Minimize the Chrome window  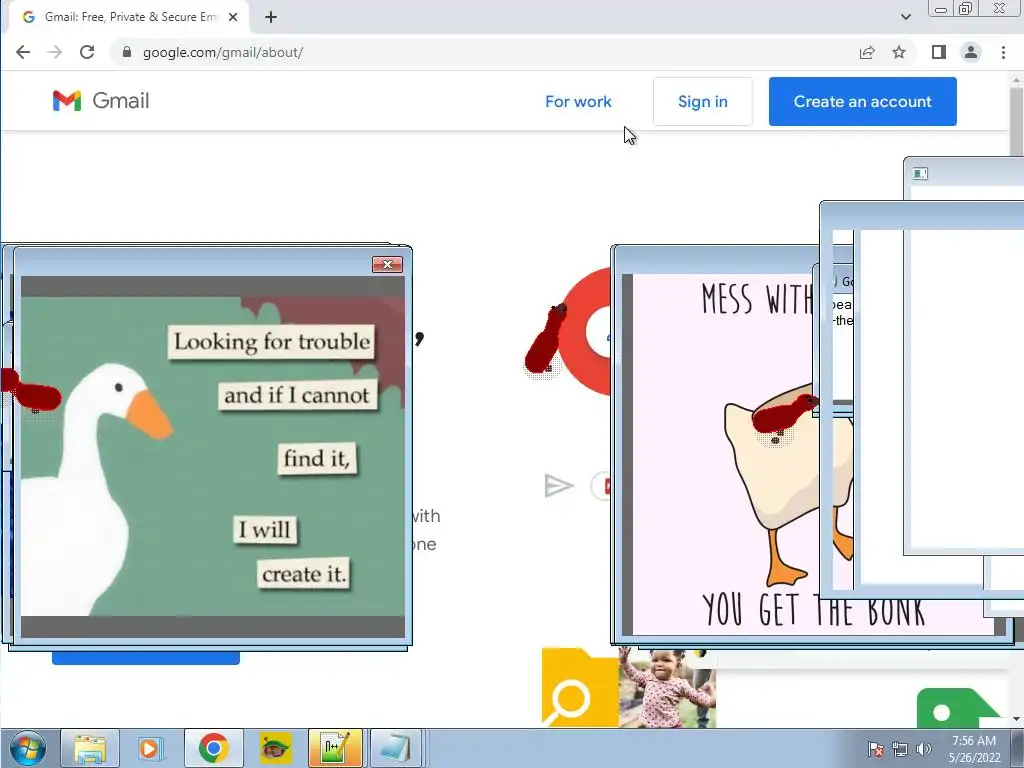[x=941, y=9]
